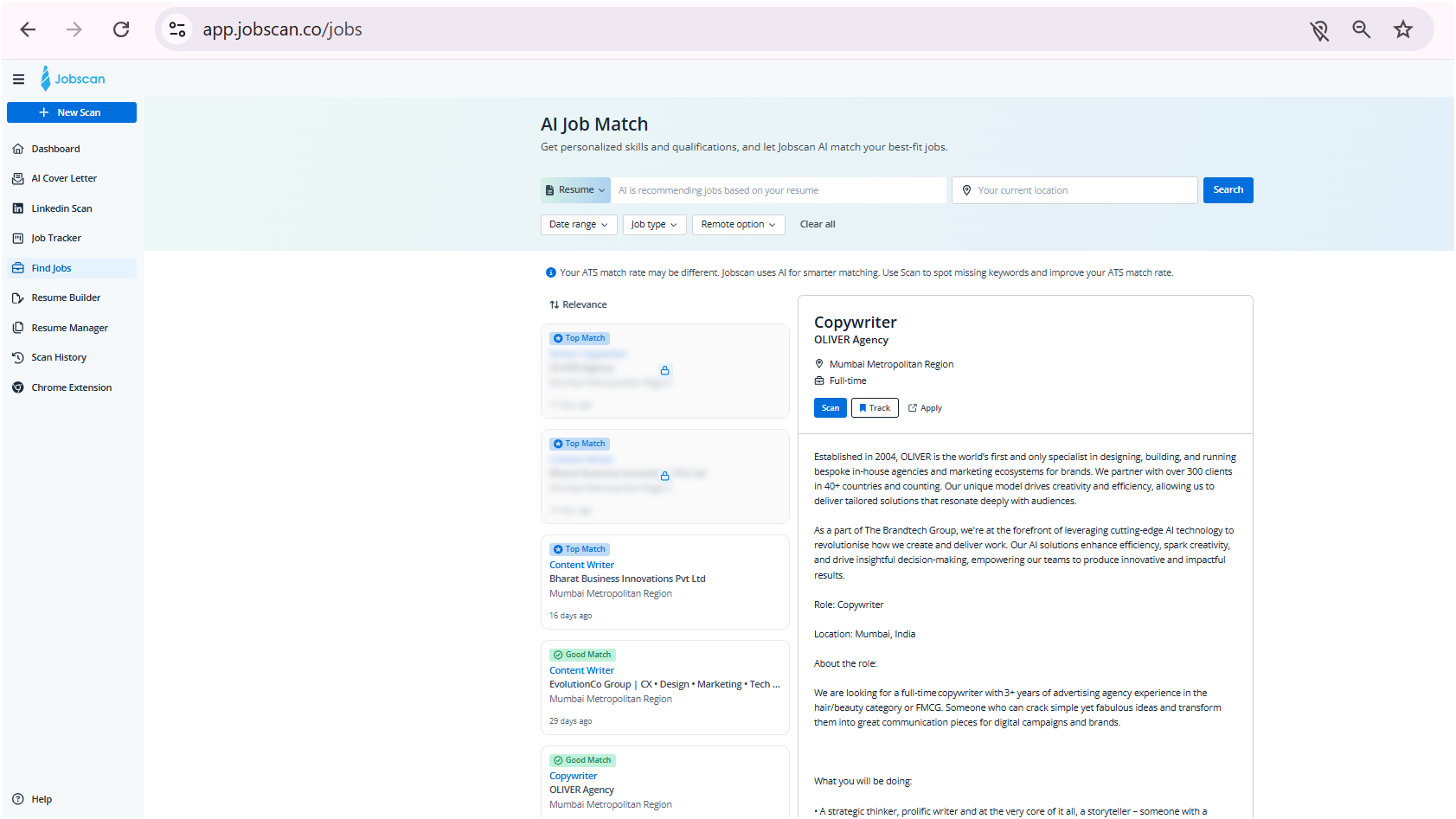Toggle the hamburger sidebar menu
This screenshot has height=819, width=1456.
(18, 79)
